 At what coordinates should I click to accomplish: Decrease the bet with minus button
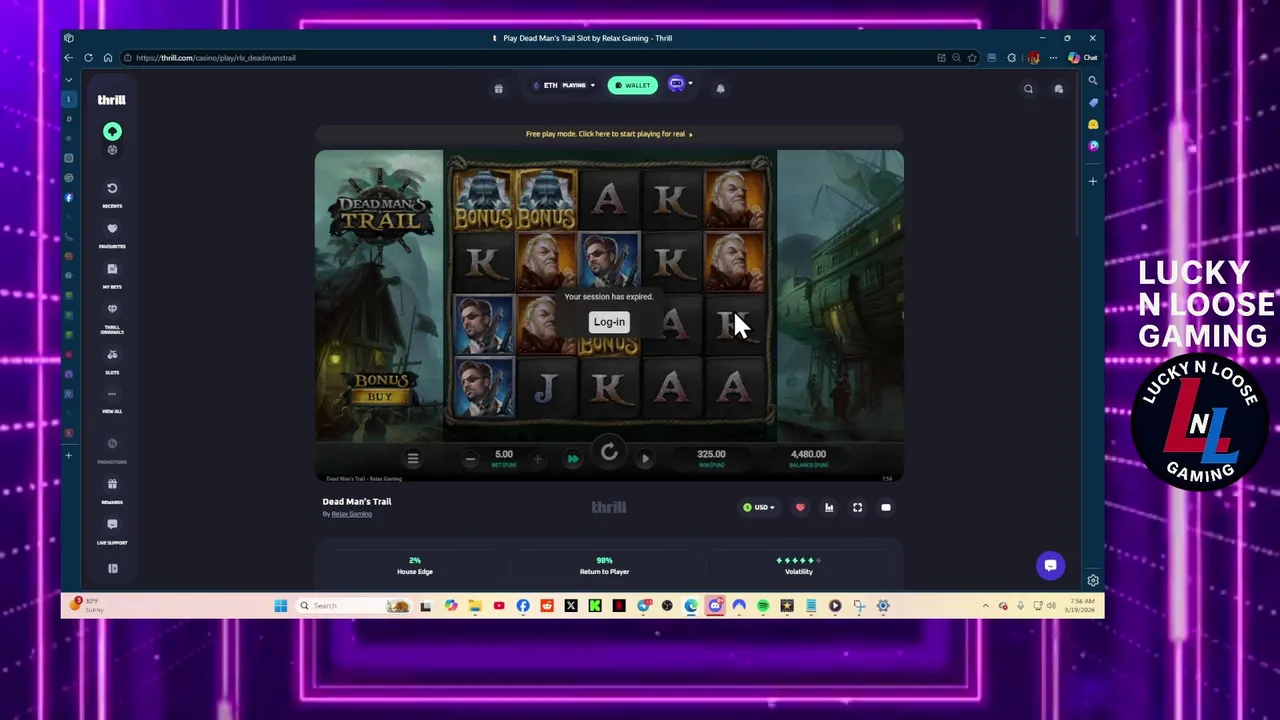tap(470, 459)
